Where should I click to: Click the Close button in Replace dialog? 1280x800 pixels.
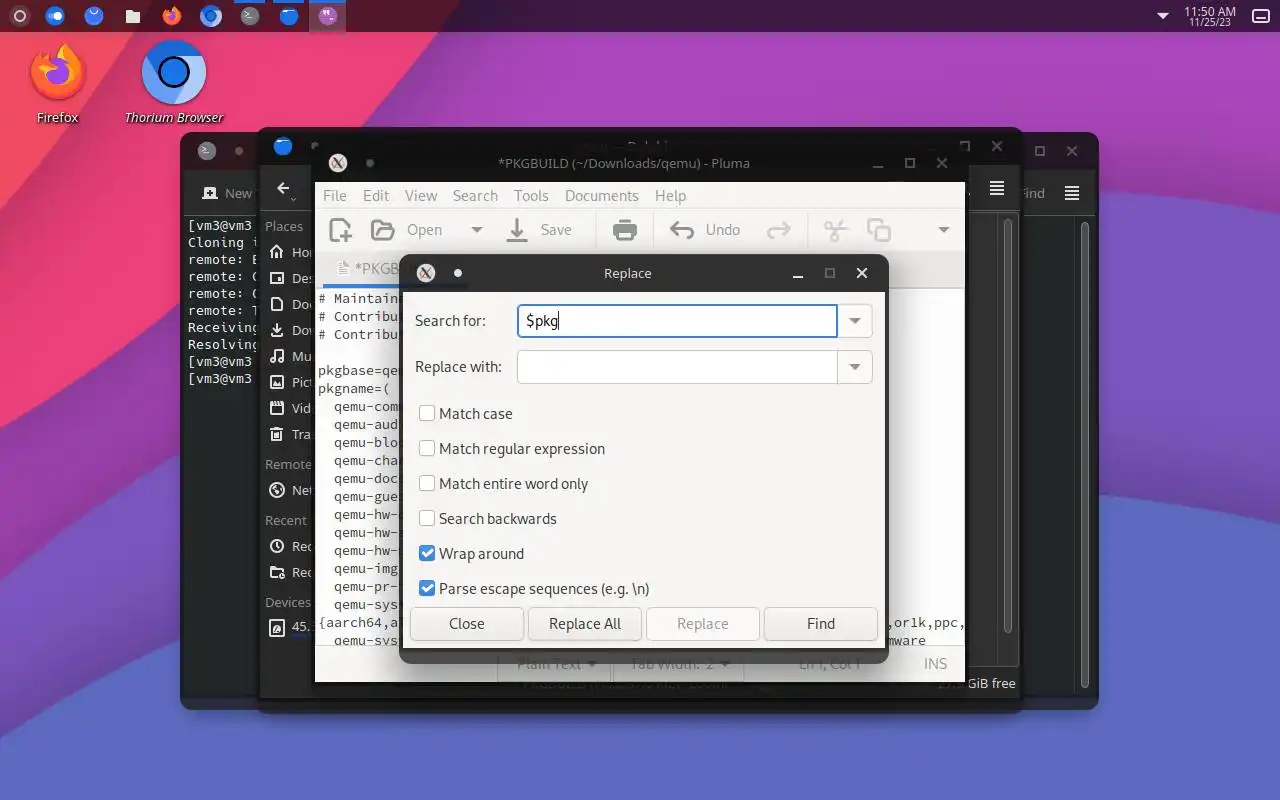point(467,624)
